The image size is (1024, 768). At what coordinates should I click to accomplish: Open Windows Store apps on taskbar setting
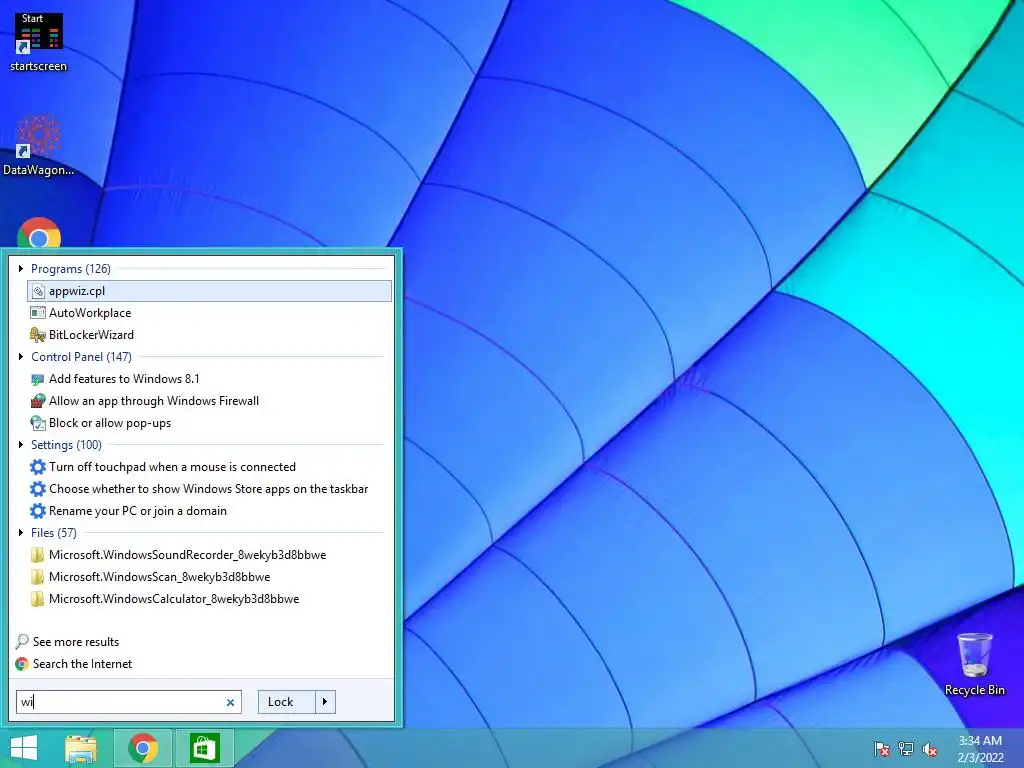[210, 489]
